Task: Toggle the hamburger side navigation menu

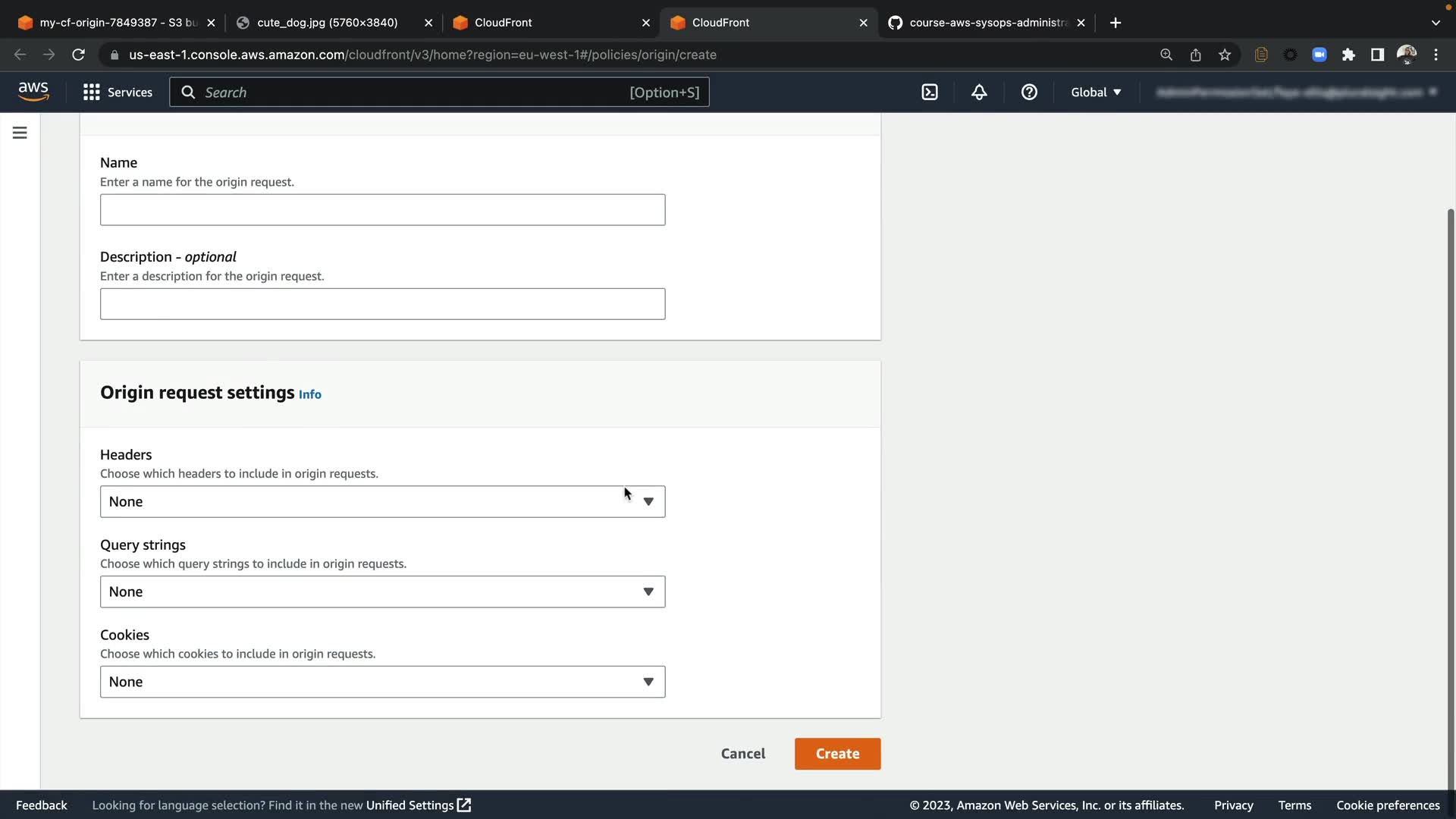Action: (20, 133)
